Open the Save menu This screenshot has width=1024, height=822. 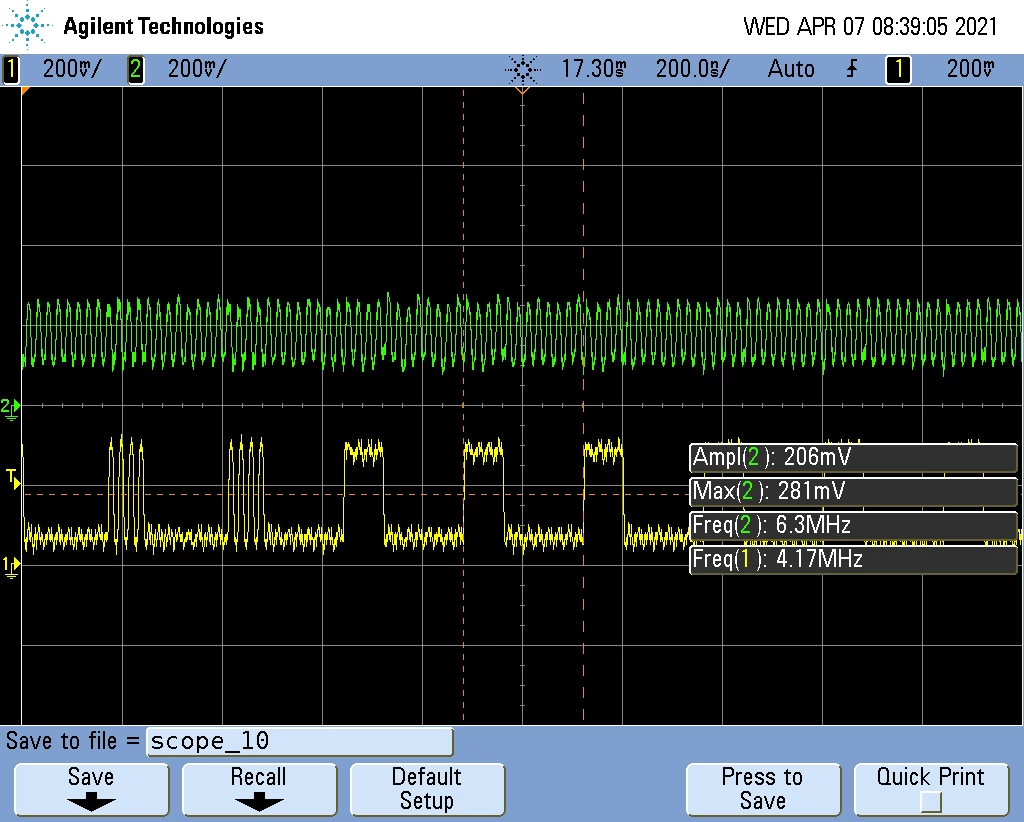pos(91,789)
